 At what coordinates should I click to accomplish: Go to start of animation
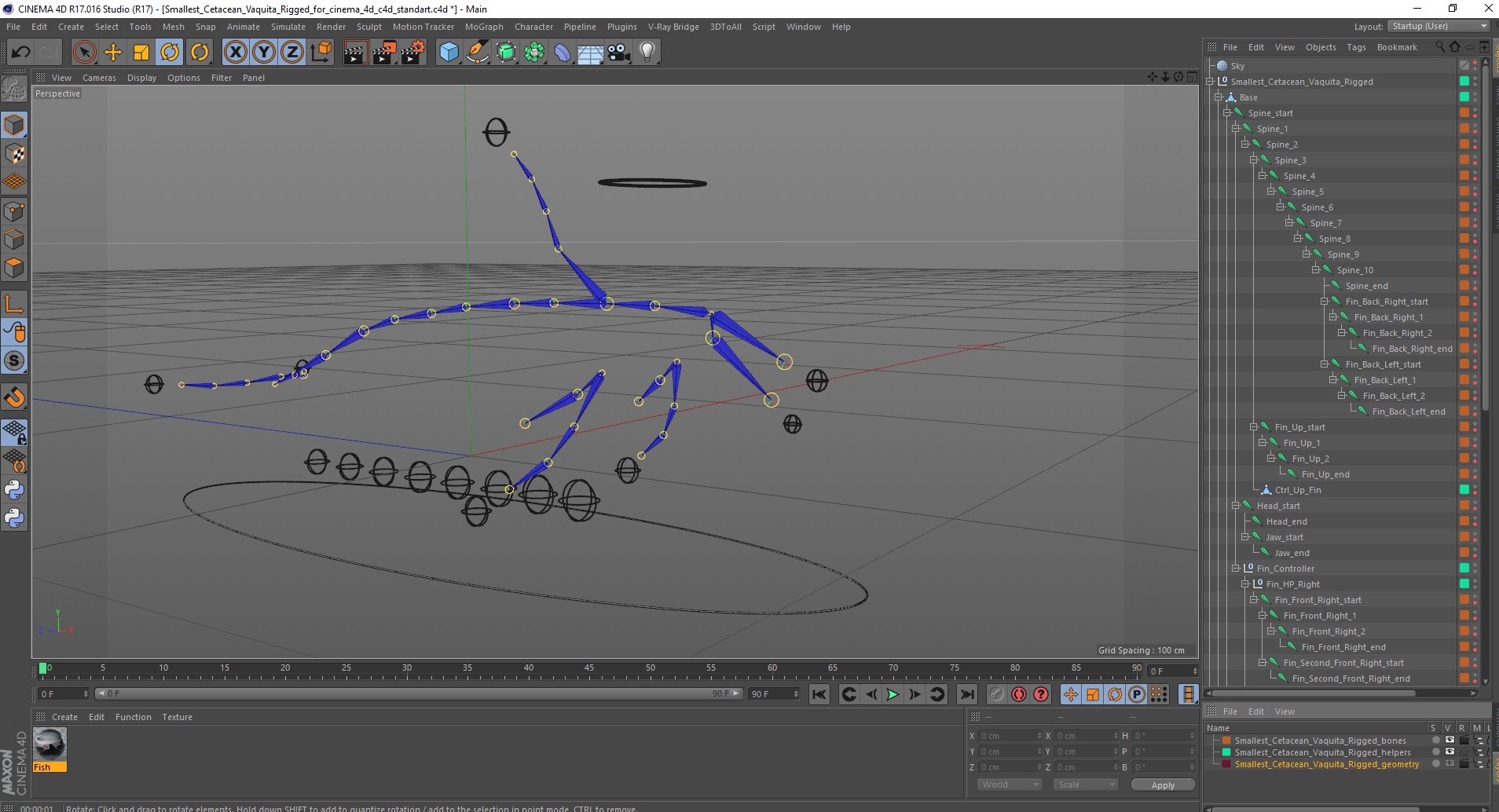(819, 694)
